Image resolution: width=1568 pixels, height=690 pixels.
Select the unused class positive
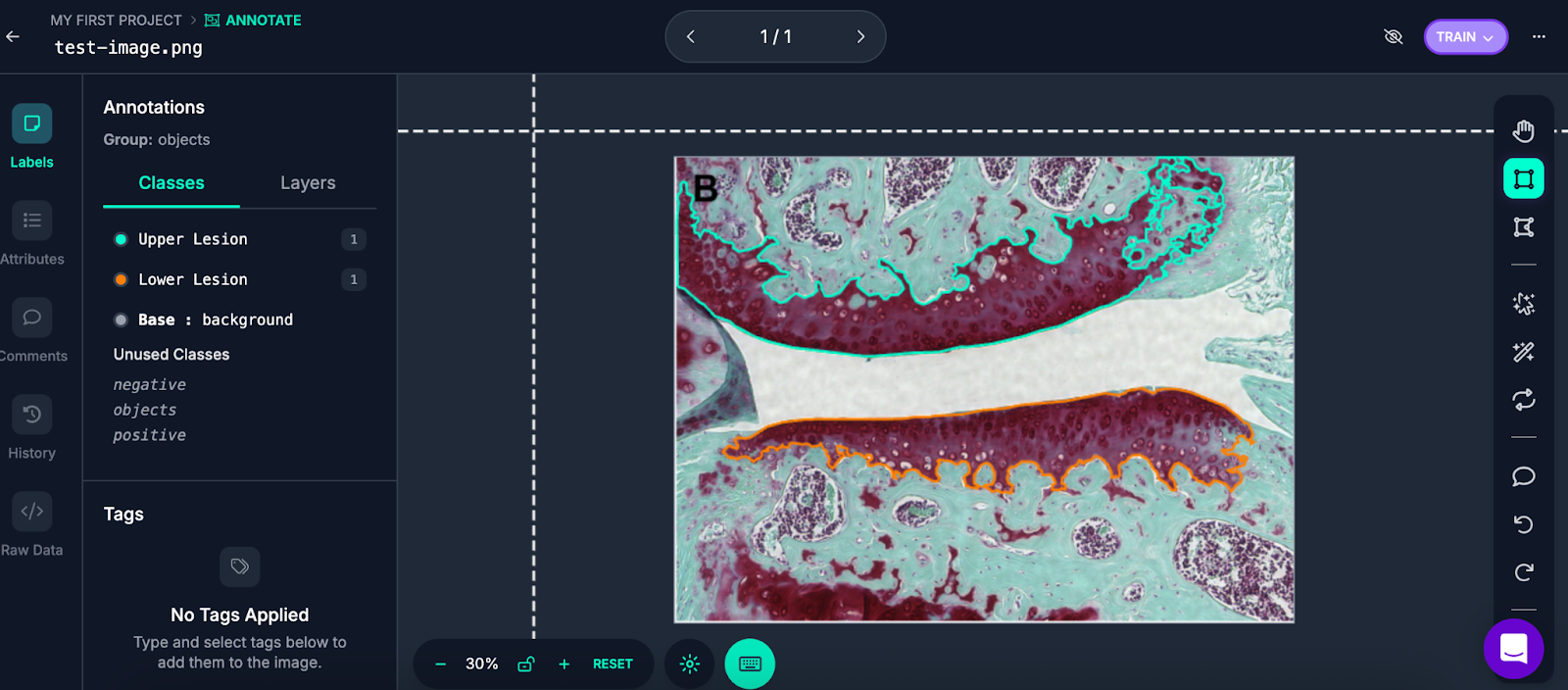[x=150, y=435]
